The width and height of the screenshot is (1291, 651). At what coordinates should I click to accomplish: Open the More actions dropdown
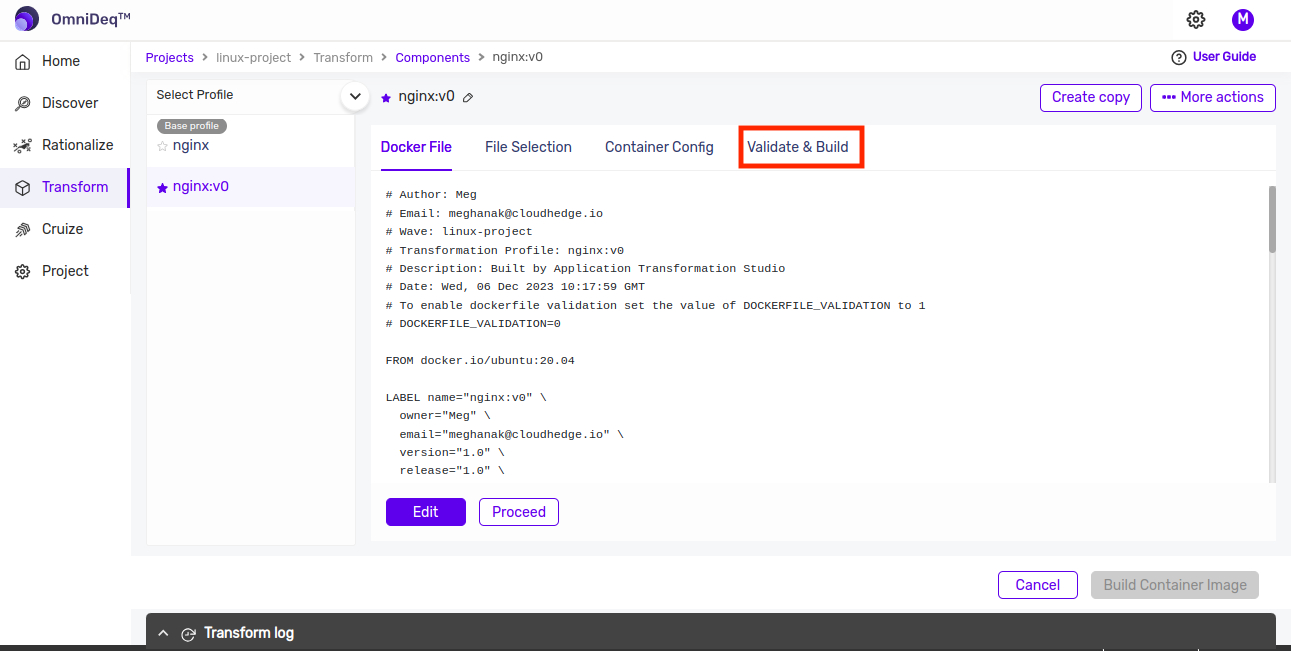1213,97
